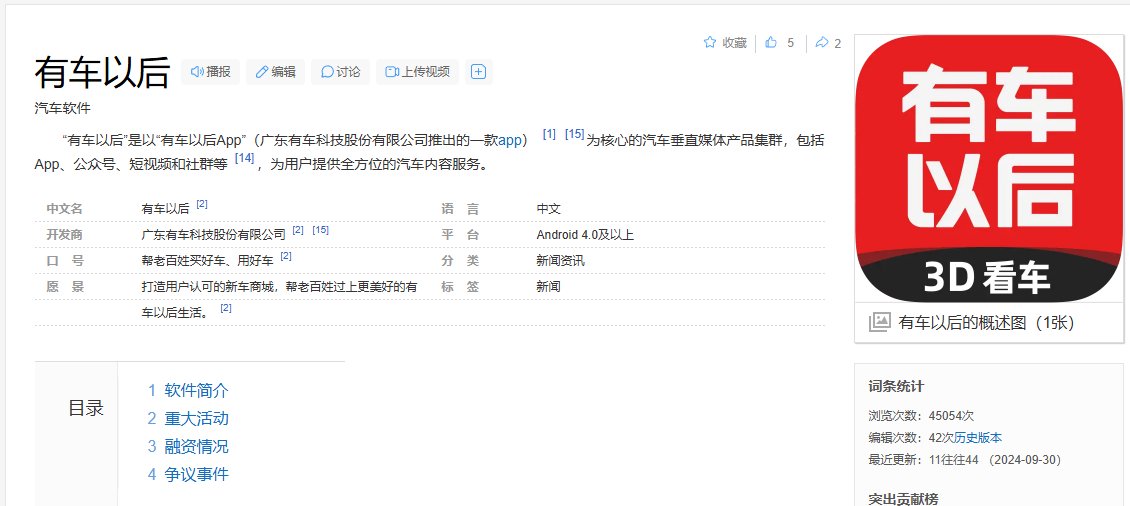Click the 最近更新 date text
Image resolution: width=1130 pixels, height=506 pixels.
click(x=965, y=460)
